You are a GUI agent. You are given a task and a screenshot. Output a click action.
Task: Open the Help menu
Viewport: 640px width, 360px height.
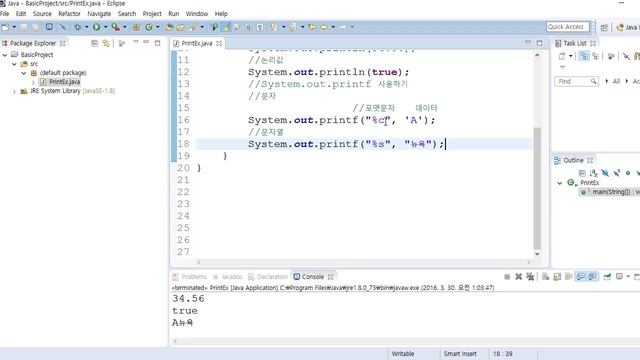point(221,14)
